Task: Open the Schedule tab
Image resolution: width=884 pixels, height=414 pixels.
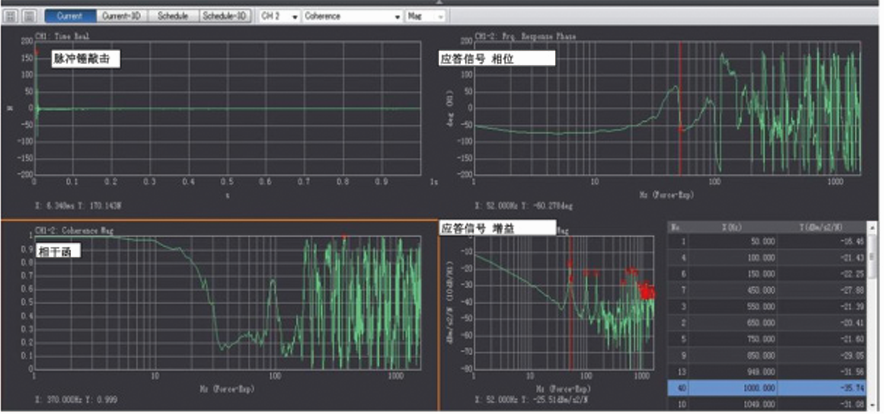Action: [x=172, y=17]
